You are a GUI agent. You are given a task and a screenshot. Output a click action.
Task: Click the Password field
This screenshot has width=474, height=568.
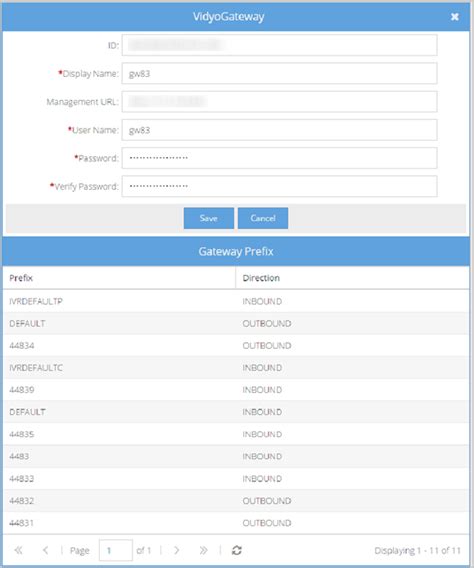click(x=279, y=158)
